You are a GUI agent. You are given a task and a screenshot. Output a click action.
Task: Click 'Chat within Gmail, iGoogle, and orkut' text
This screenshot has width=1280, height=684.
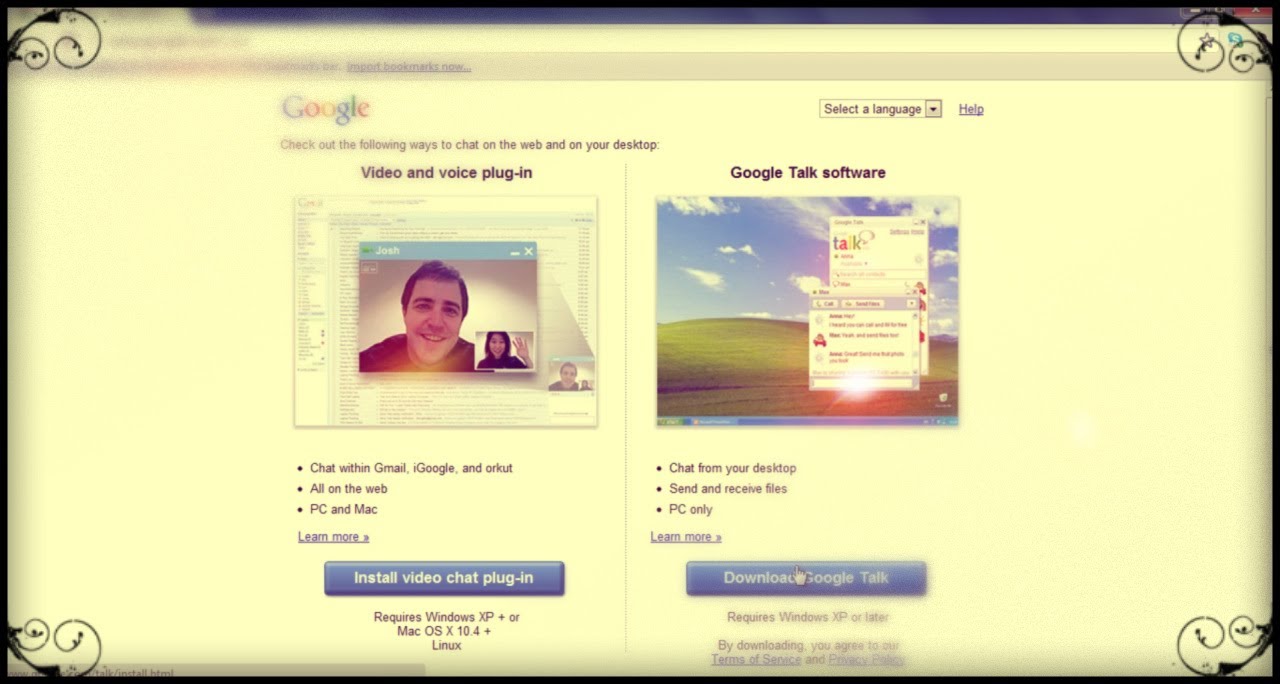tap(411, 468)
